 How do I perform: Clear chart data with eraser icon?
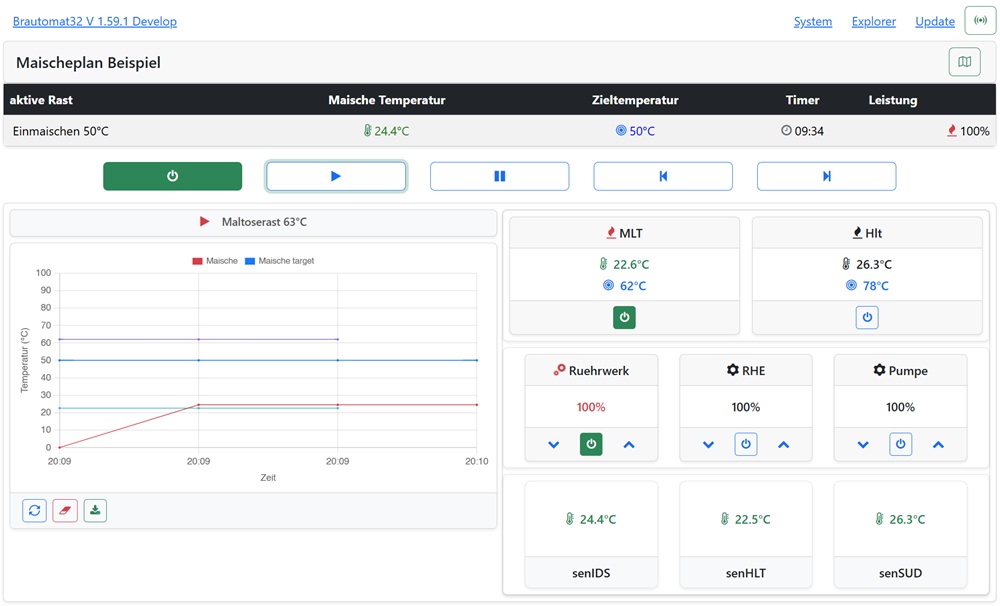(x=65, y=510)
